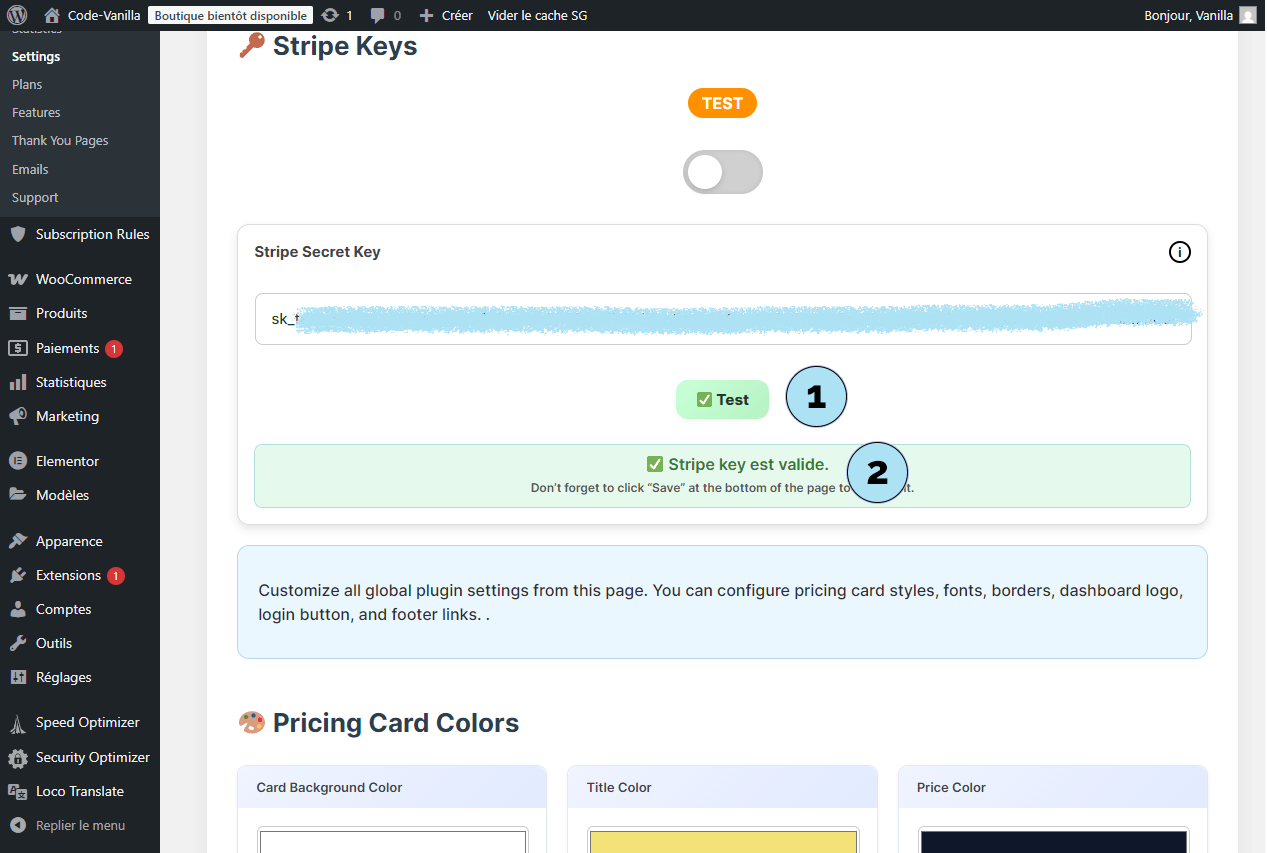
Task: Open the Code-Vanilla site home icon
Action: click(x=52, y=15)
